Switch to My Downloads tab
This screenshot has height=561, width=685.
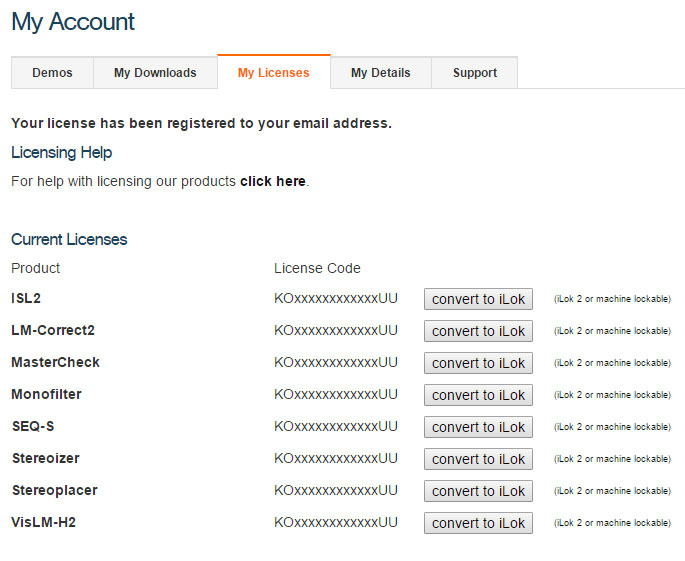pyautogui.click(x=155, y=73)
